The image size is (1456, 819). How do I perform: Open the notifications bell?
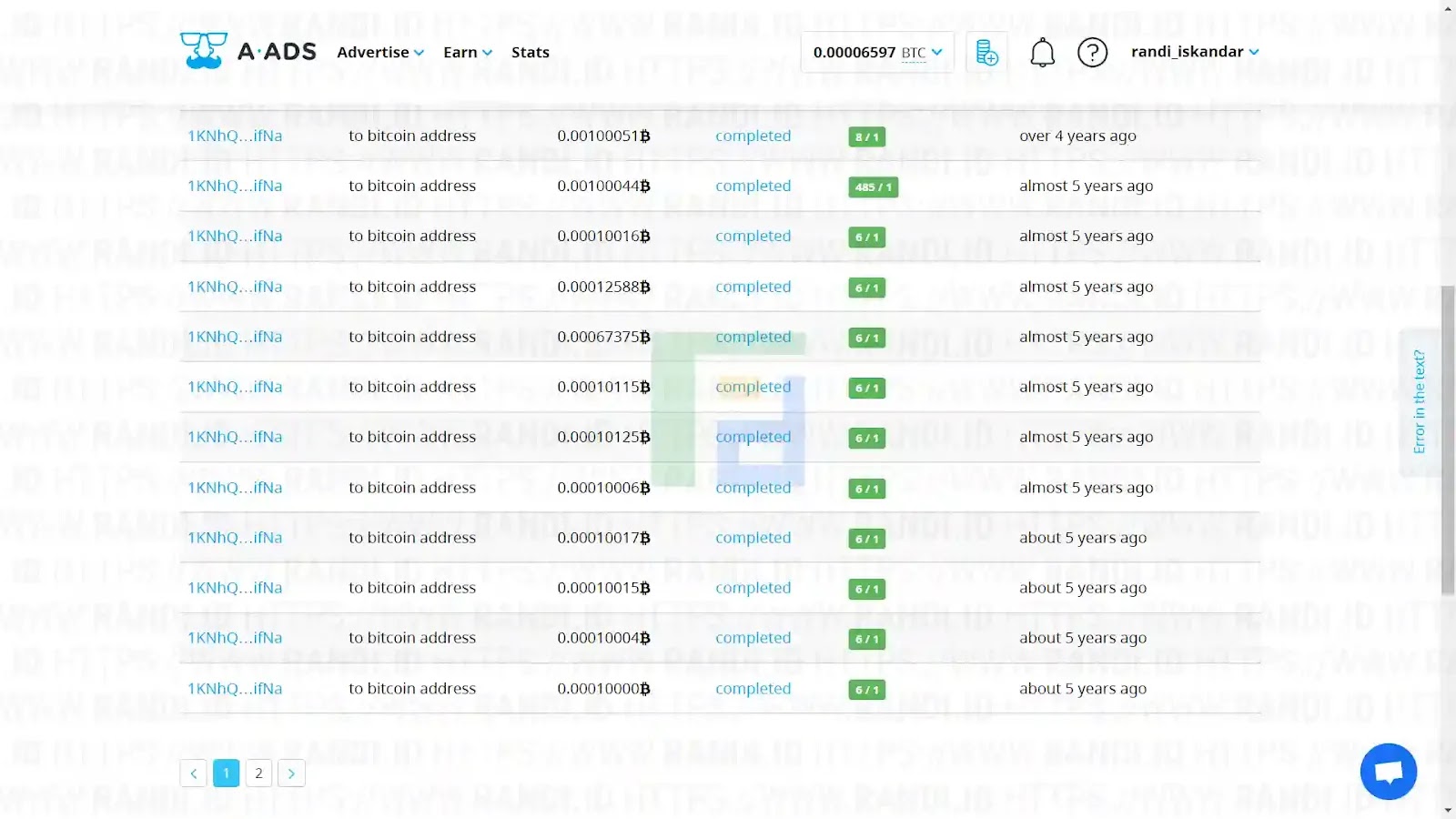pyautogui.click(x=1042, y=53)
